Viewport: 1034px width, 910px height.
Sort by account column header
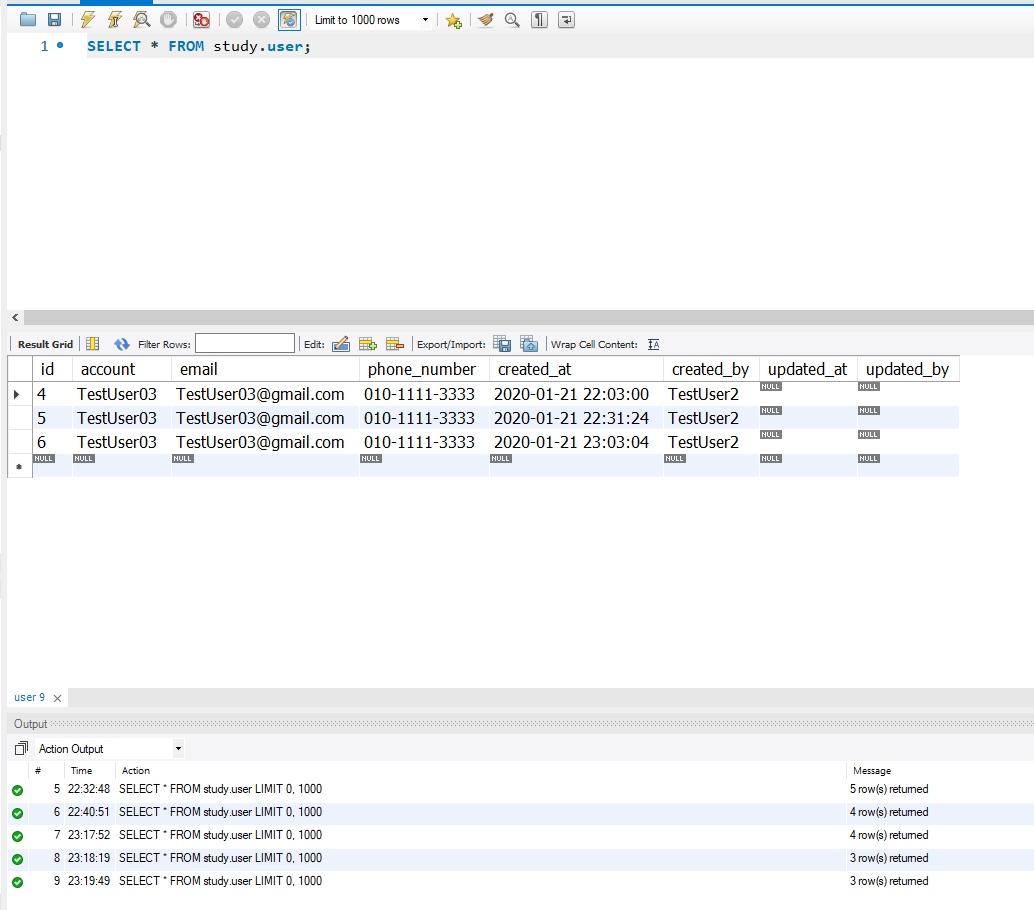click(x=121, y=369)
